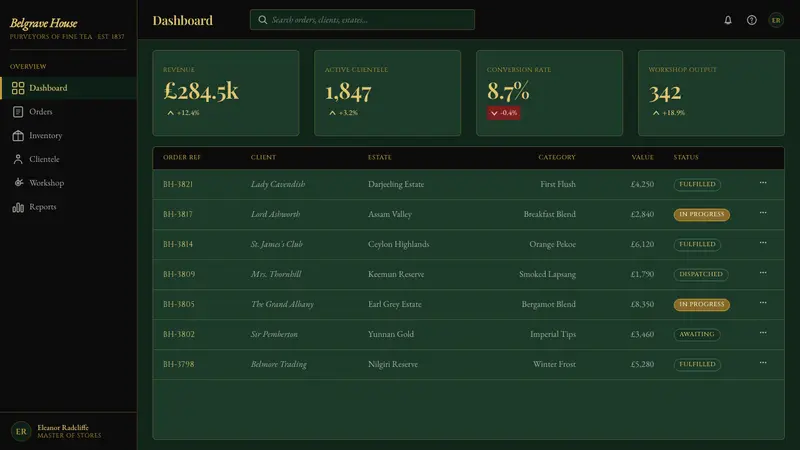Go to Dashboard in the sidebar

(68, 88)
